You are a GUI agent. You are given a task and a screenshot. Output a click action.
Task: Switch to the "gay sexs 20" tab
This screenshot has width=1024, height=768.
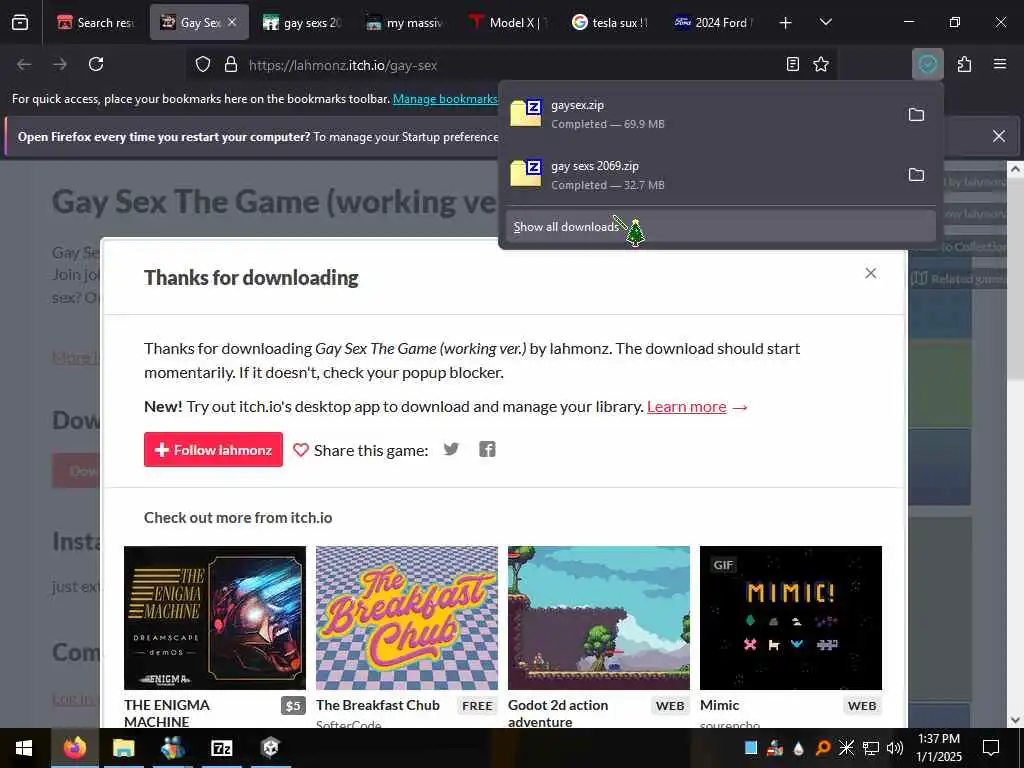(302, 23)
